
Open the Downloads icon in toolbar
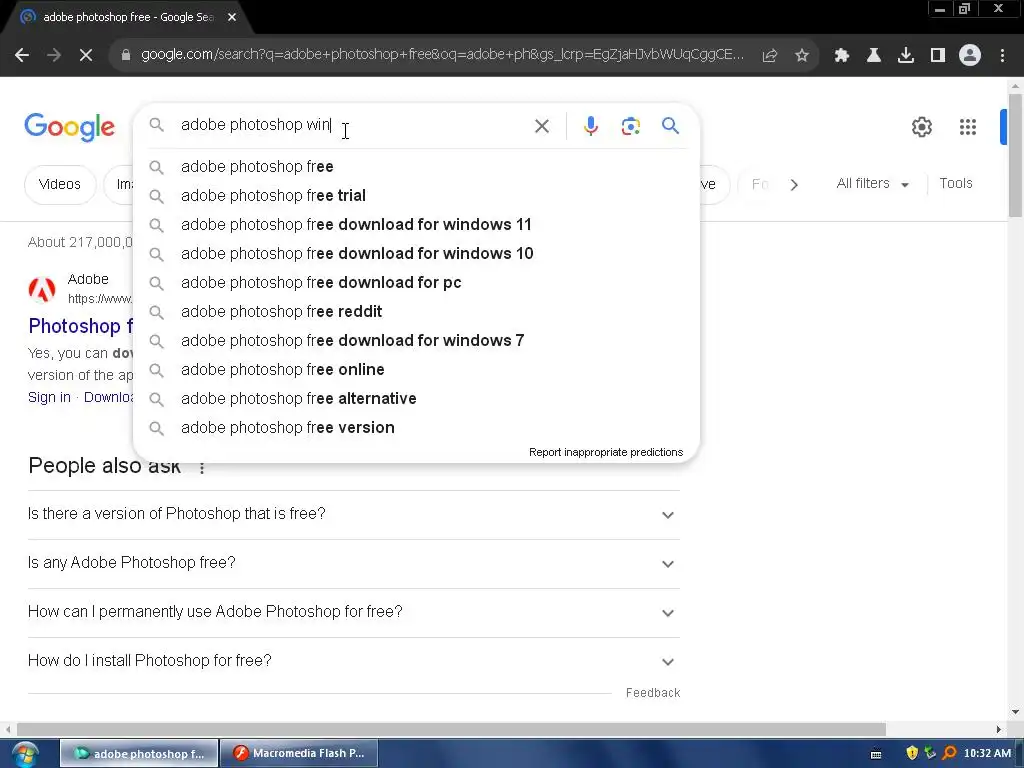(x=906, y=56)
